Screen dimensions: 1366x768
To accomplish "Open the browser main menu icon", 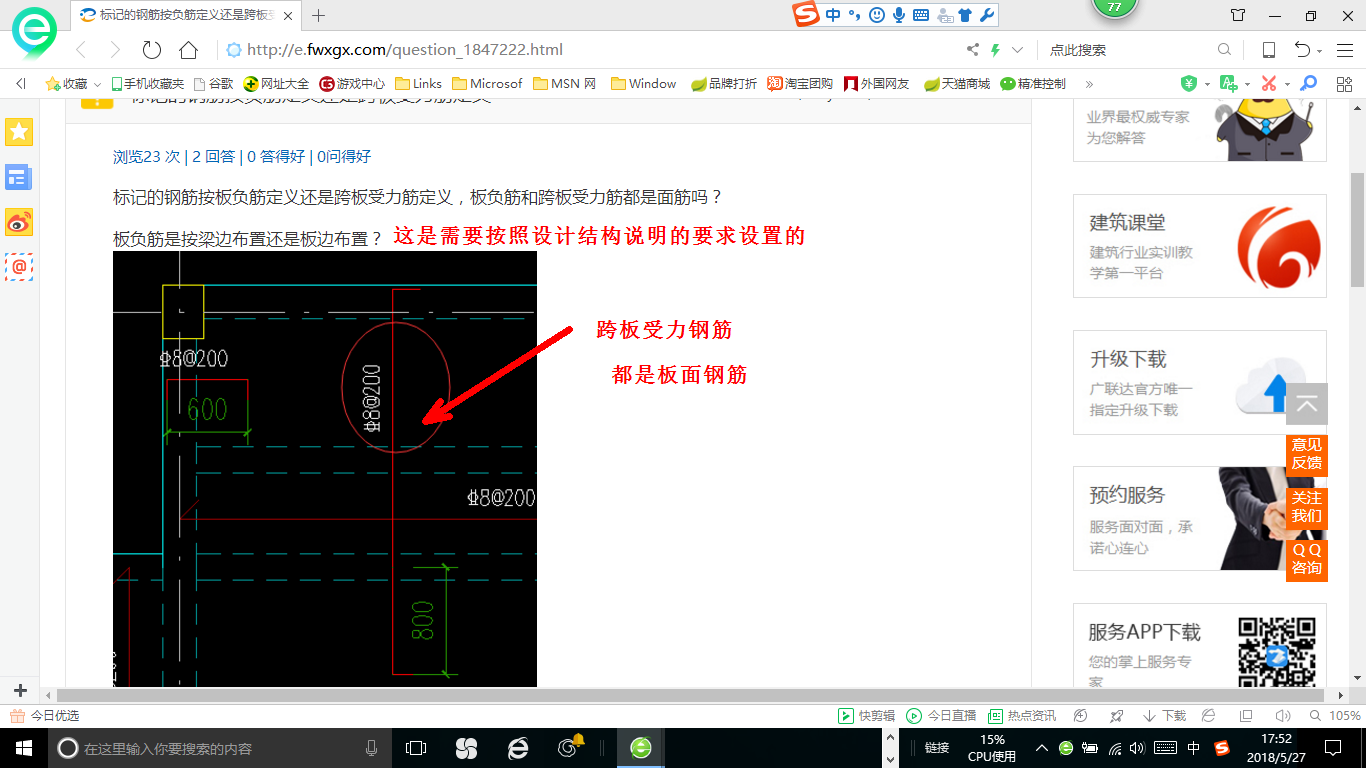I will [x=1344, y=50].
